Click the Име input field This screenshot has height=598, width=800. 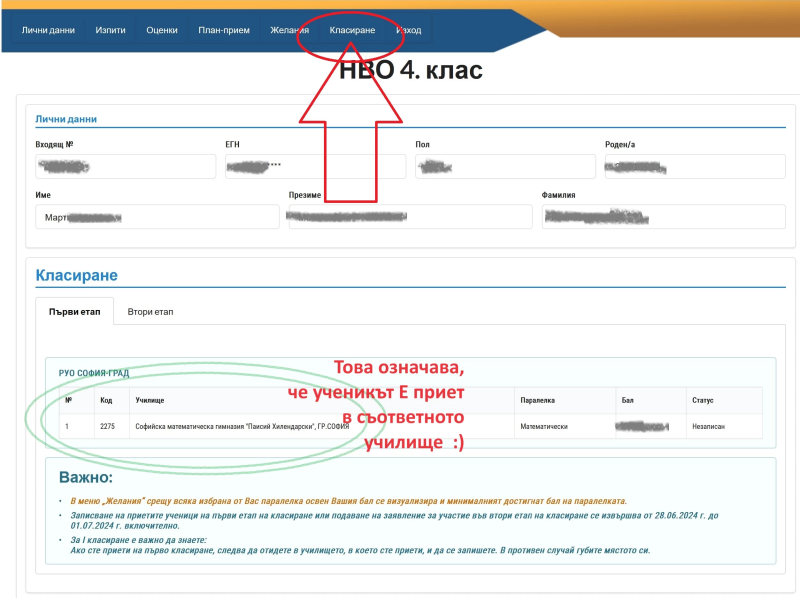[157, 217]
